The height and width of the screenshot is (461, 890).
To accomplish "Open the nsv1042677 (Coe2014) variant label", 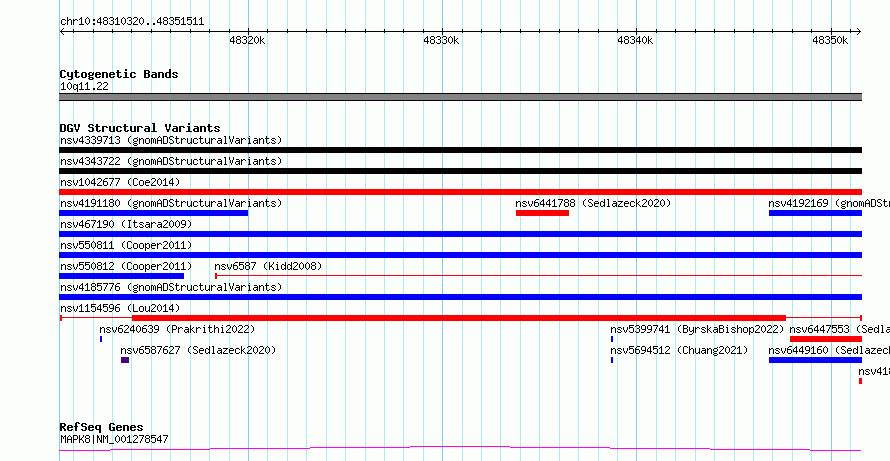I will coord(120,182).
